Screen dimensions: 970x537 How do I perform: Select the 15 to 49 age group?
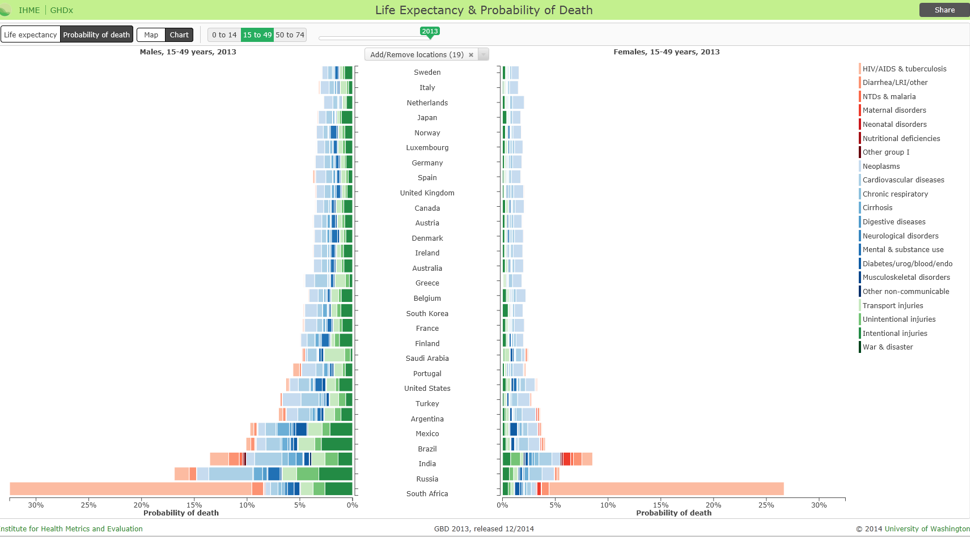click(257, 35)
